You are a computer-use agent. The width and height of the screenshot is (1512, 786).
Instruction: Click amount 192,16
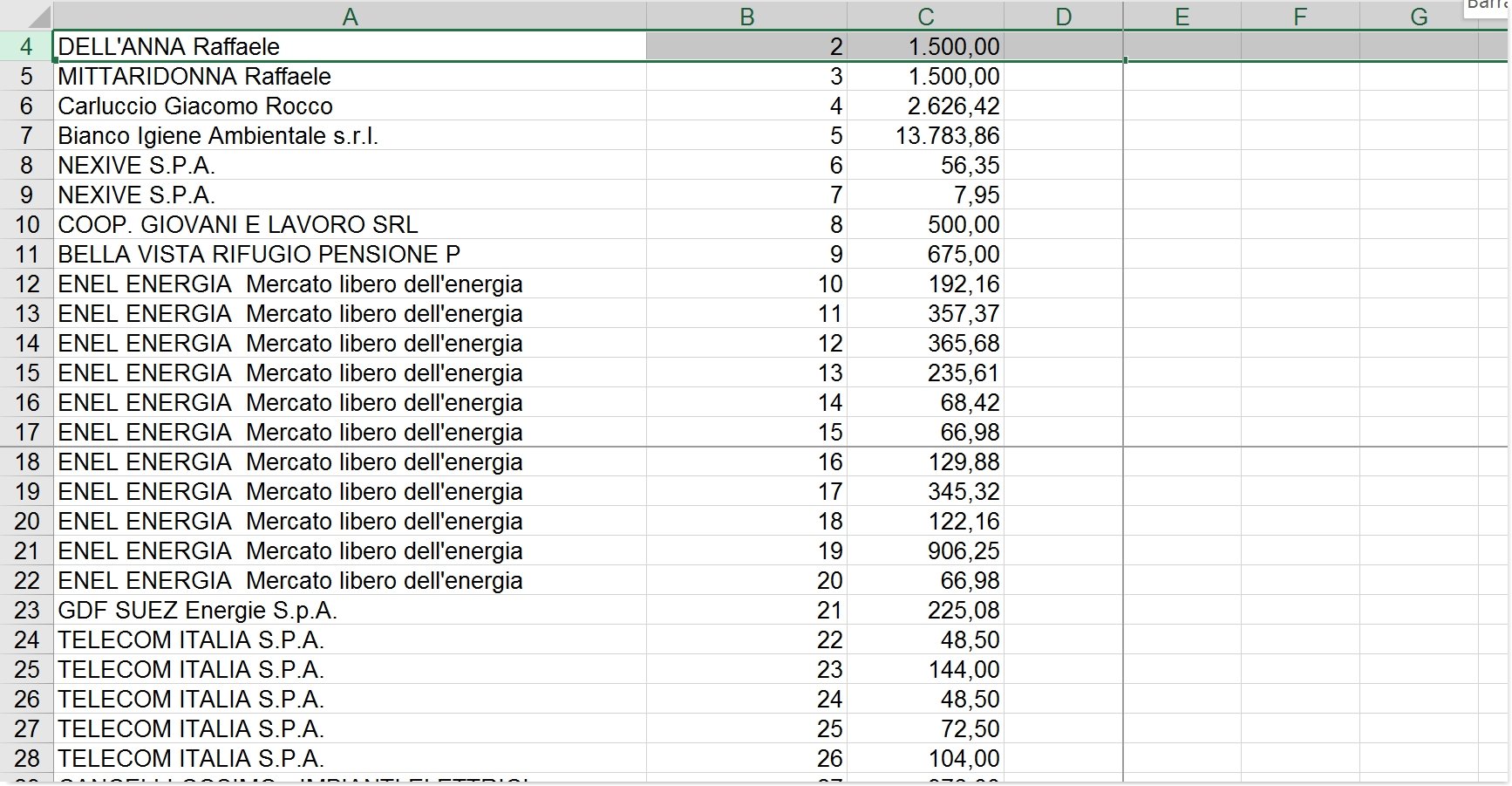[925, 284]
